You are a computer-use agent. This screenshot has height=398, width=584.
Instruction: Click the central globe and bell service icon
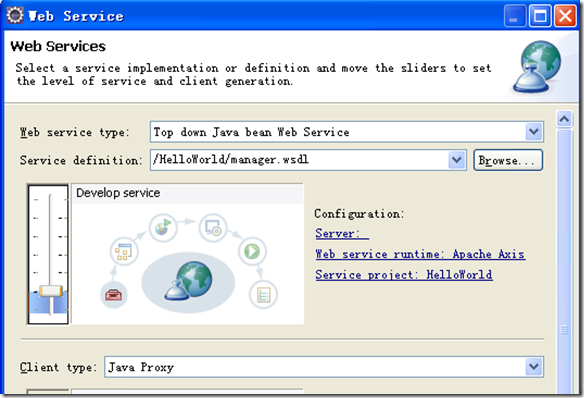[x=188, y=281]
